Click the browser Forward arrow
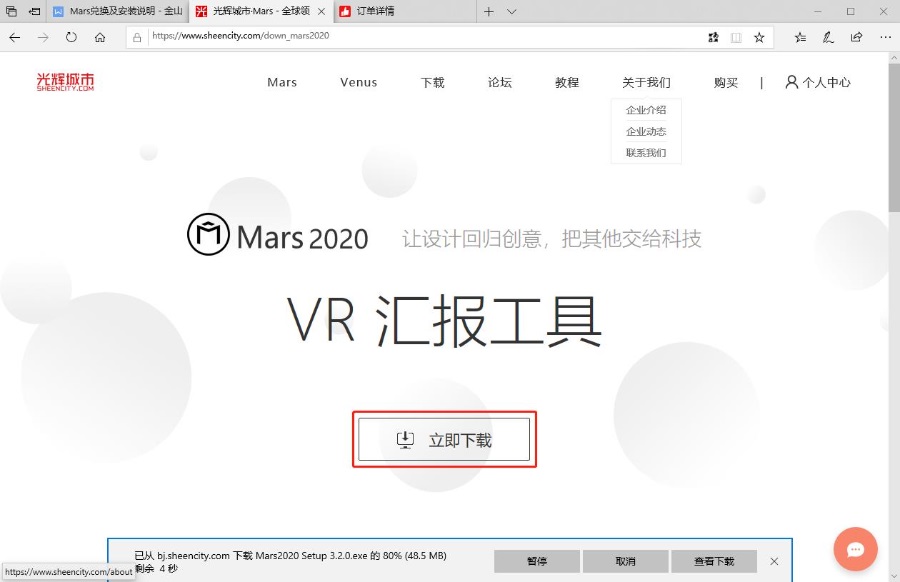The height and width of the screenshot is (582, 900). coord(43,37)
